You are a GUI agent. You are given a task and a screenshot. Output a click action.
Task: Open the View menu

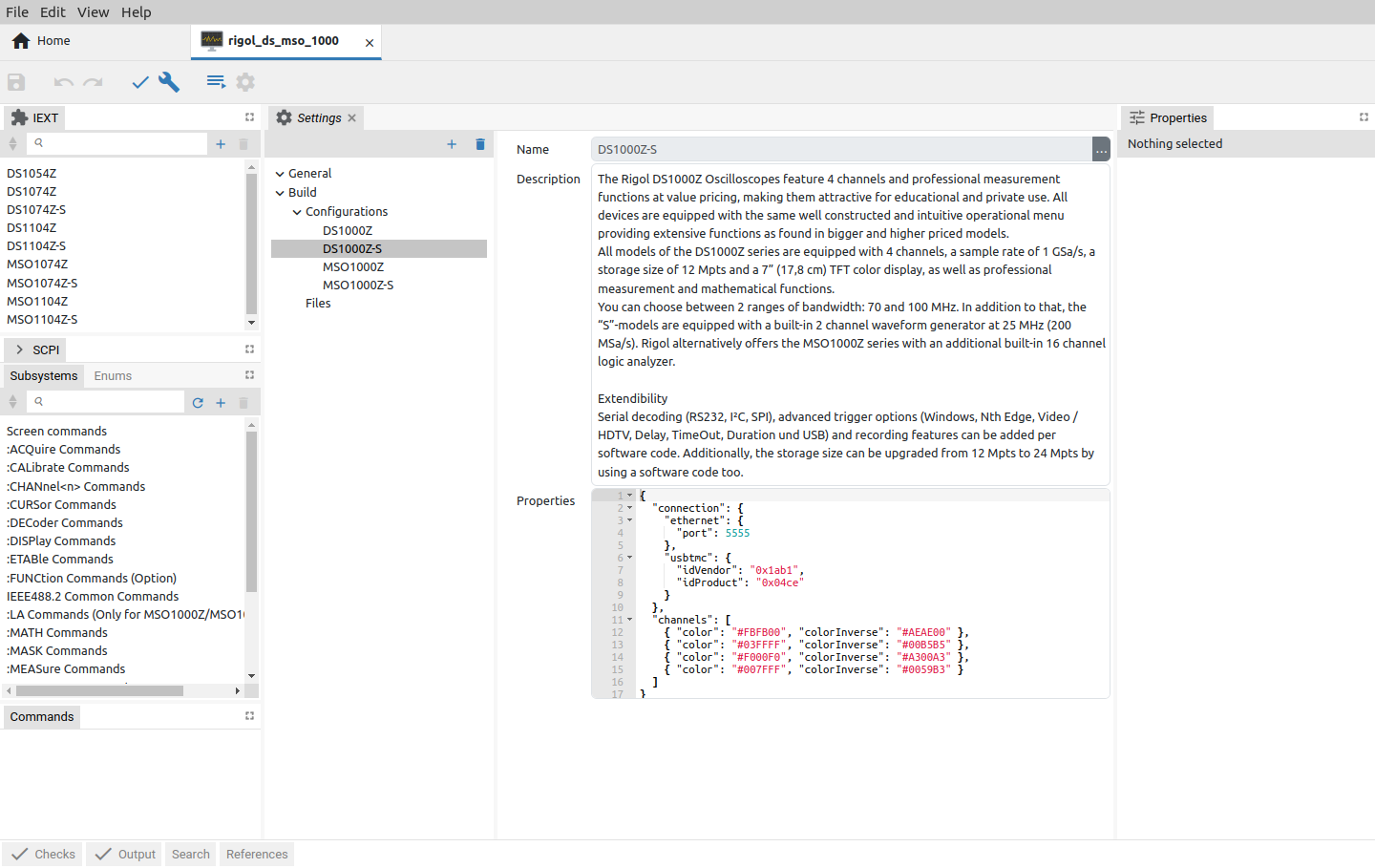coord(93,12)
